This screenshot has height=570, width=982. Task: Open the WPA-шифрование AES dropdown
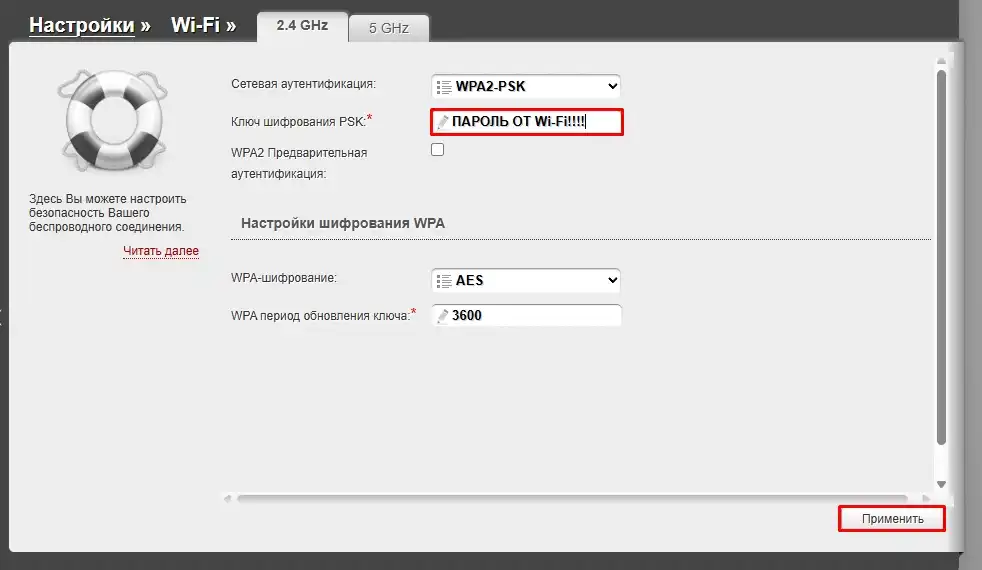point(526,280)
